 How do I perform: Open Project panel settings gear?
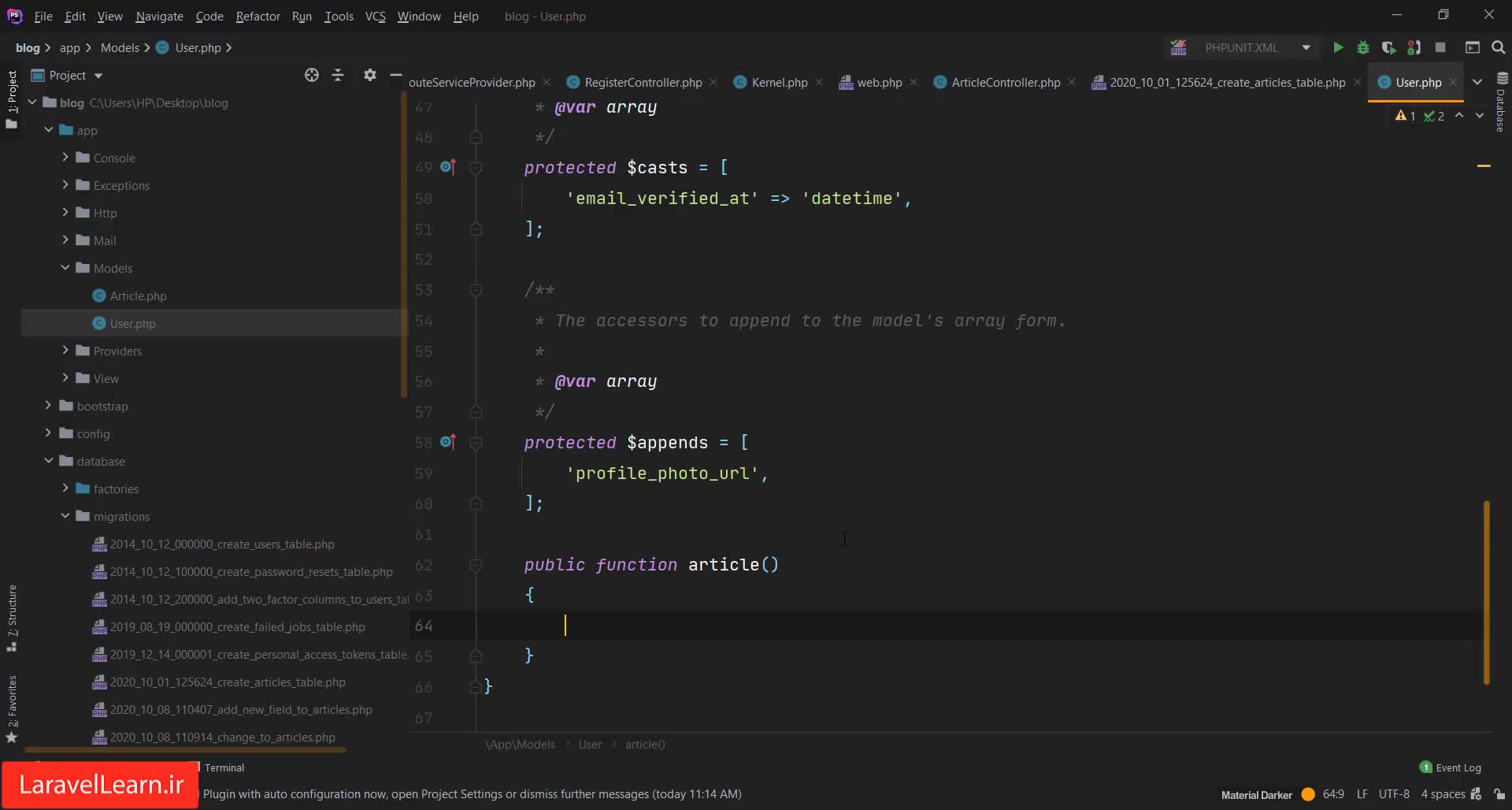pyautogui.click(x=369, y=76)
